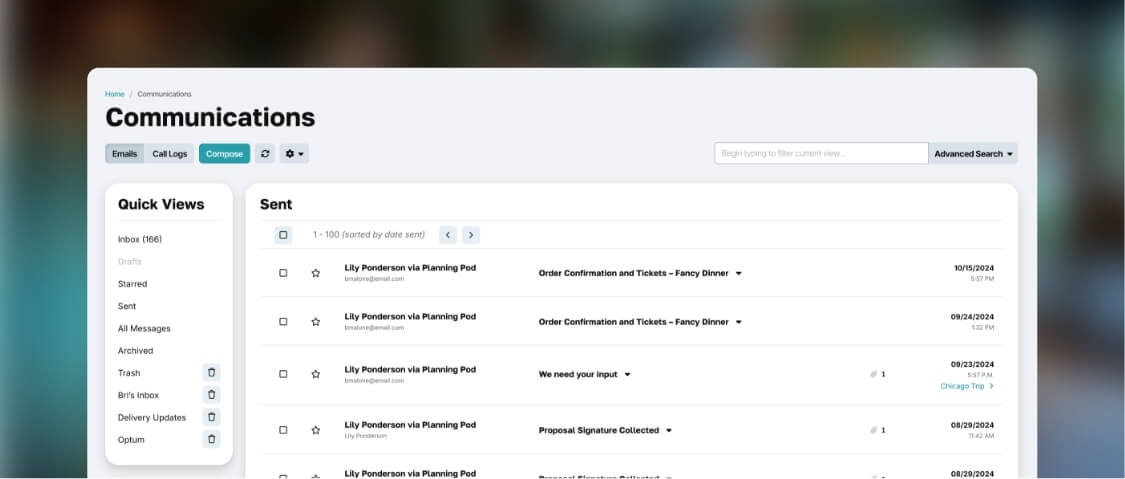Open the 11:42 AM Proposal Signature Collected subject

point(599,430)
